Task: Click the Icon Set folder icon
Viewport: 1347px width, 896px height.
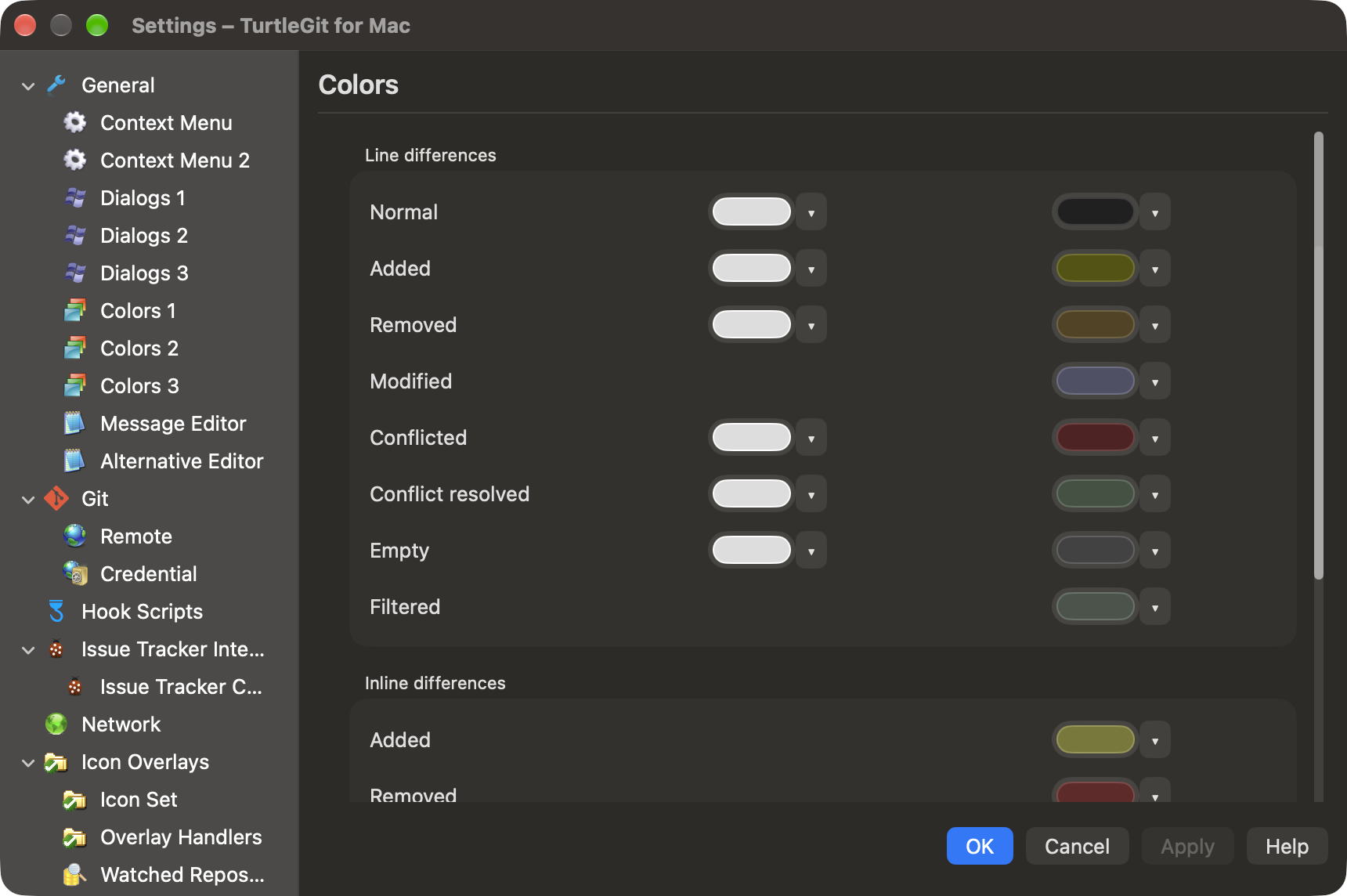Action: click(x=75, y=799)
